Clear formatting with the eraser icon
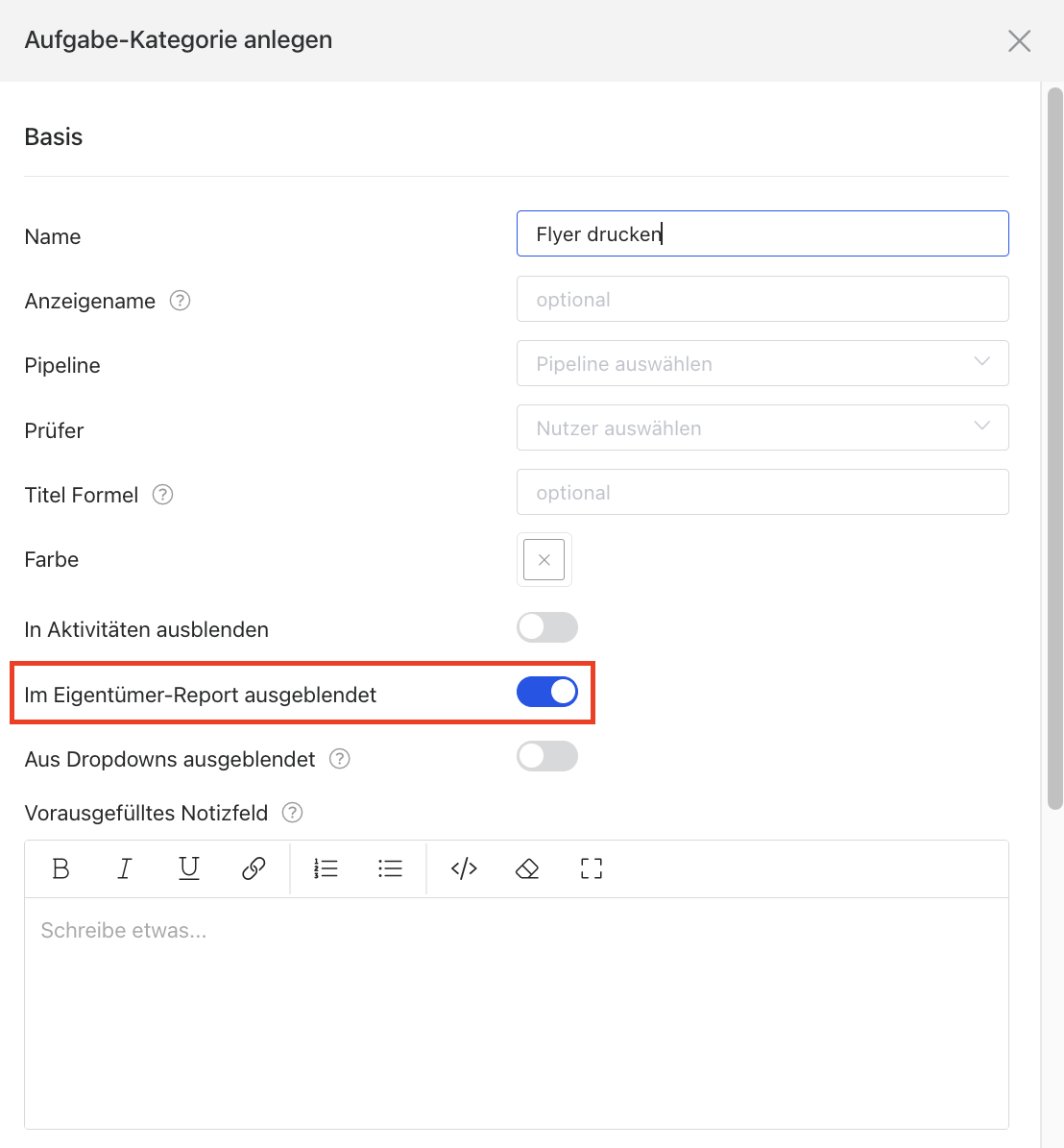This screenshot has width=1064, height=1148. click(x=527, y=868)
